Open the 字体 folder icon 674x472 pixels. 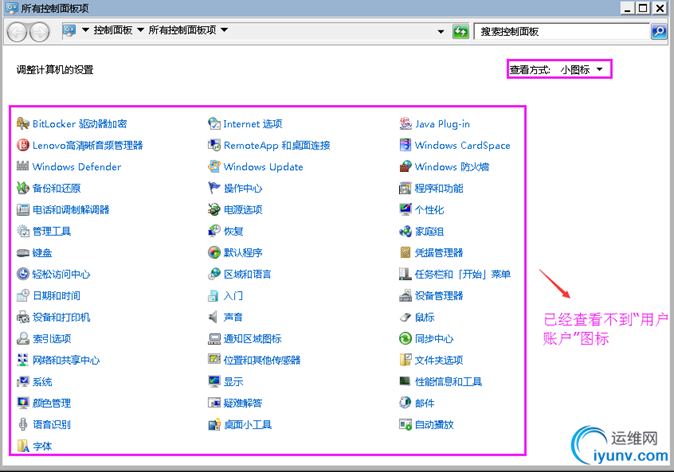point(23,446)
